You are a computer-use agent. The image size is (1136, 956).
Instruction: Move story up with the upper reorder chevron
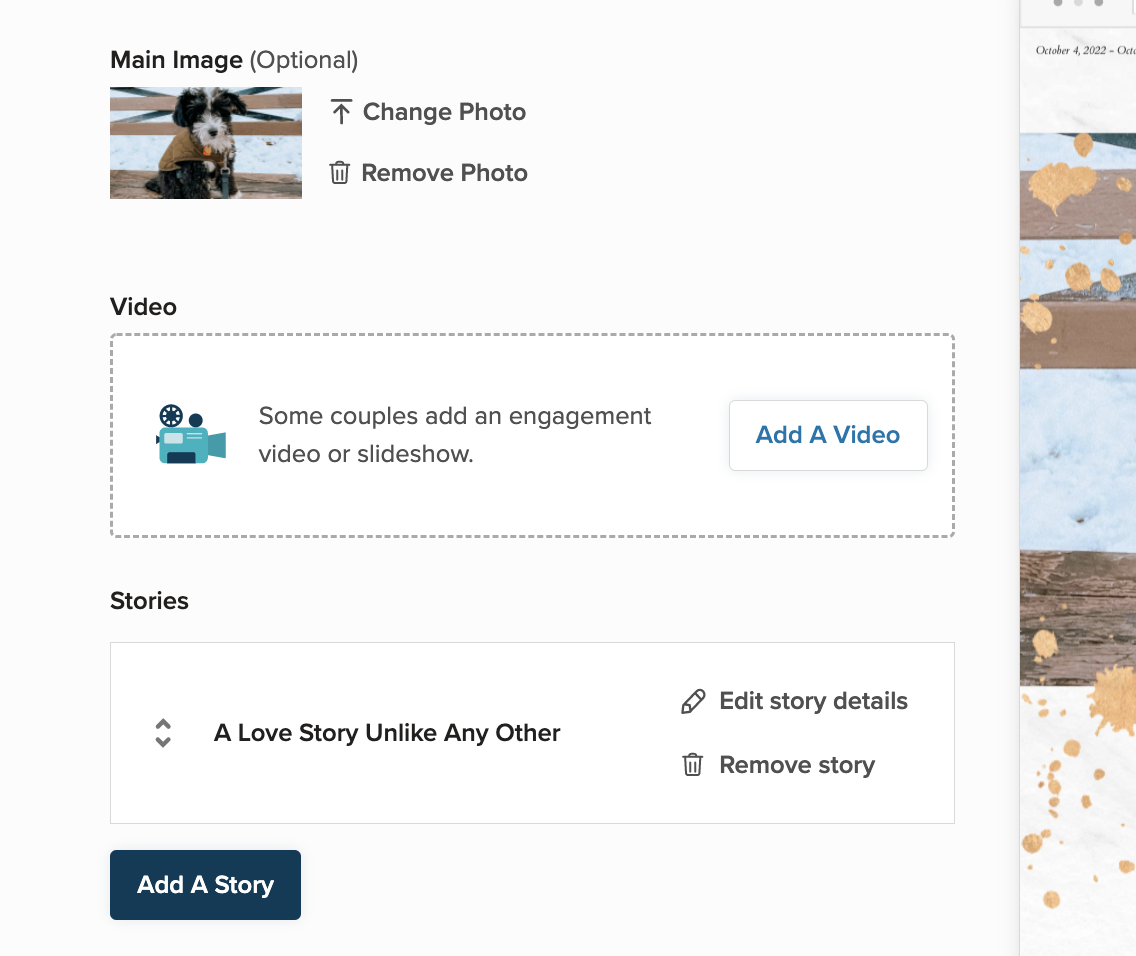[x=164, y=725]
